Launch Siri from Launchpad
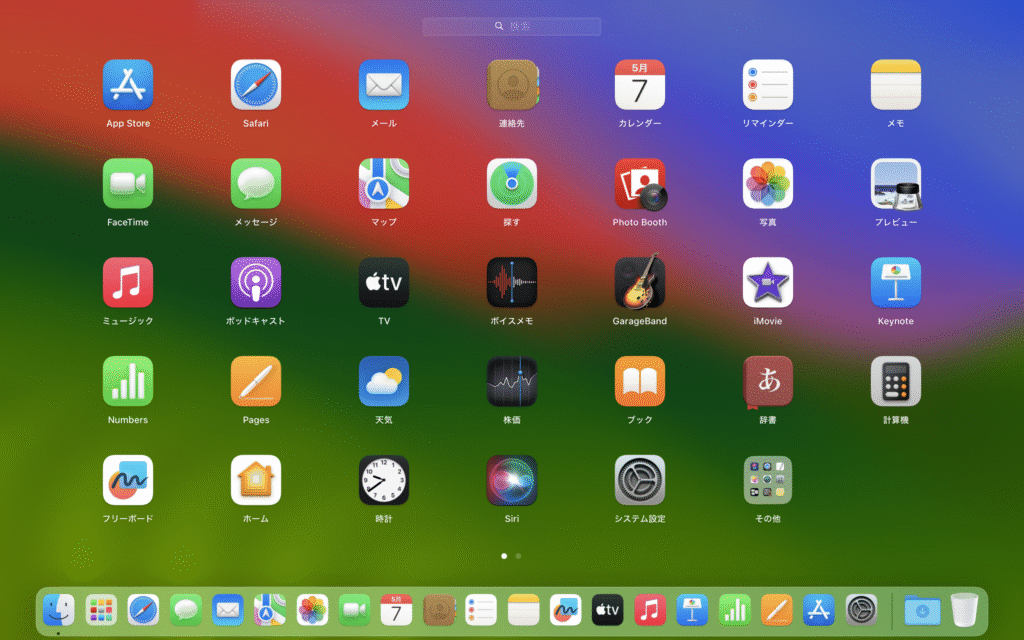The width and height of the screenshot is (1024, 640). pos(512,480)
